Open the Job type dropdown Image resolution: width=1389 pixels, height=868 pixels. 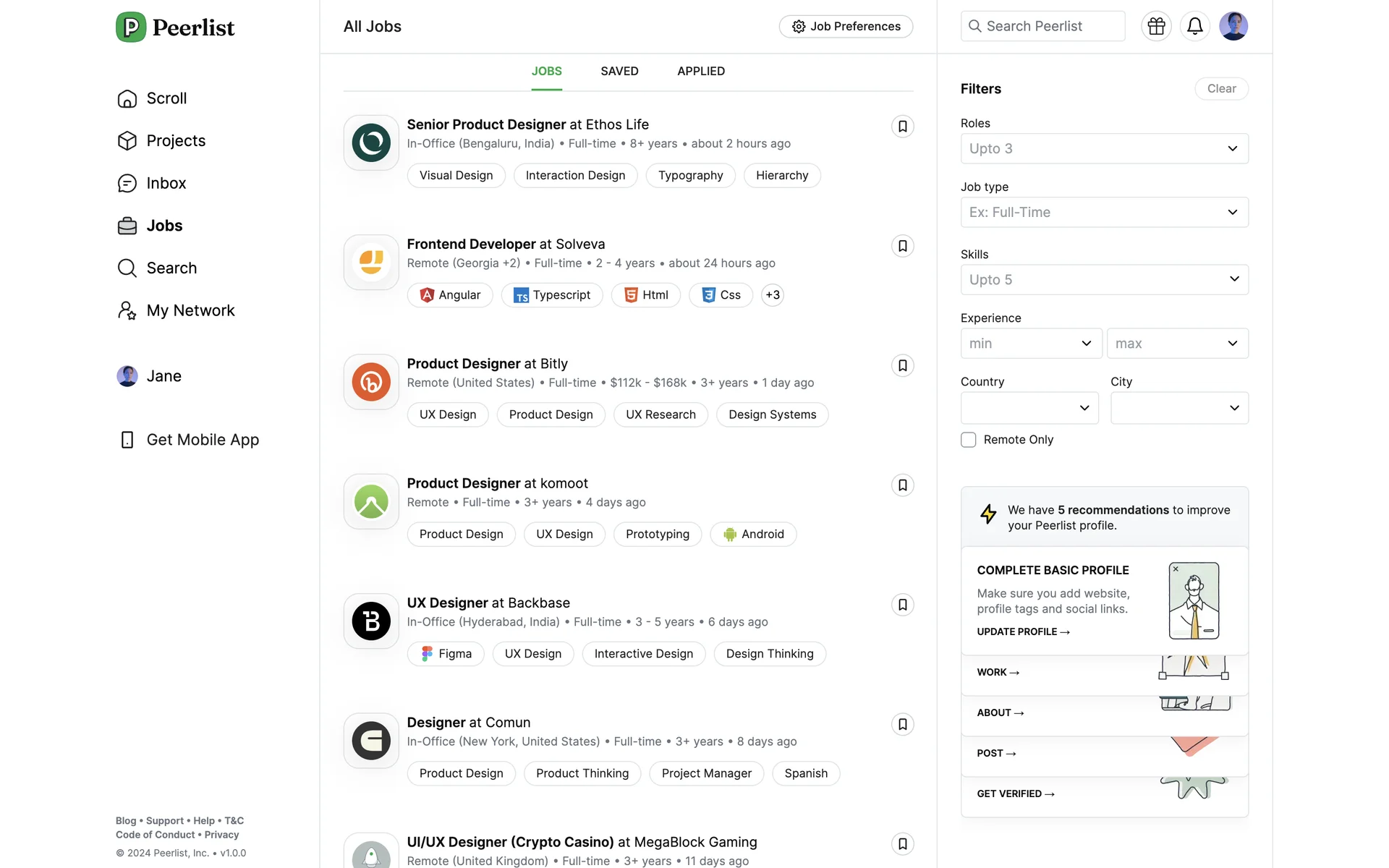(1103, 212)
